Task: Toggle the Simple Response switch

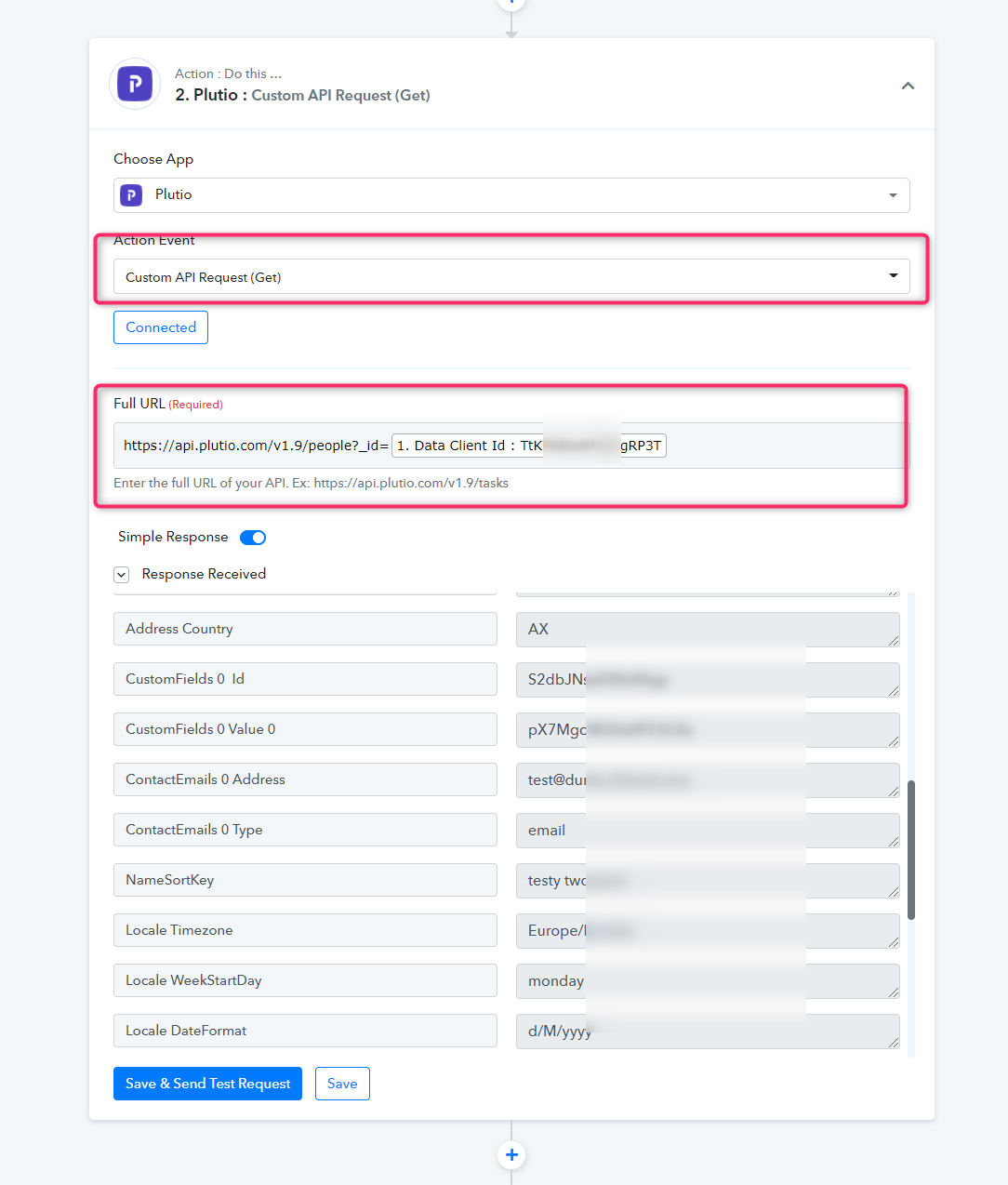Action: (x=253, y=538)
